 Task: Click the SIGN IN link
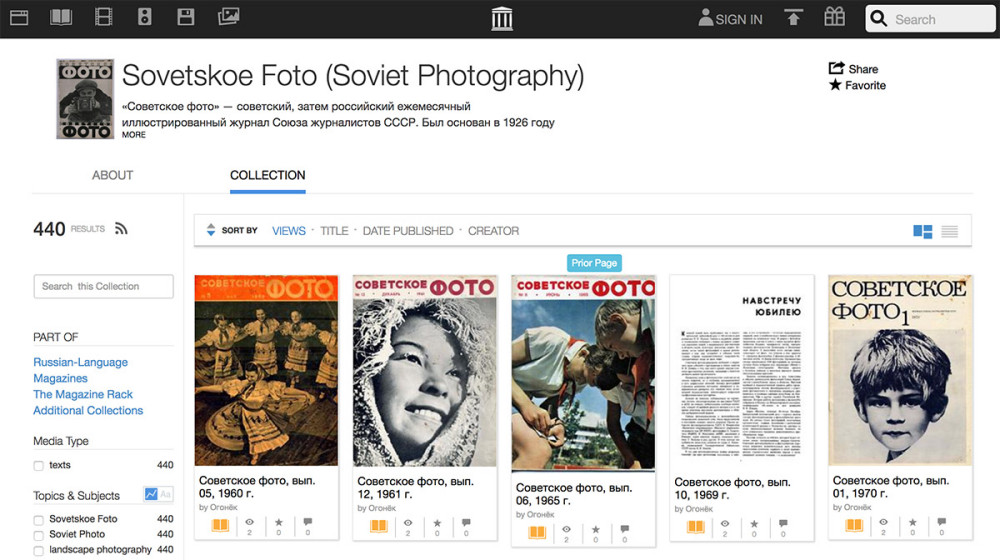(730, 18)
